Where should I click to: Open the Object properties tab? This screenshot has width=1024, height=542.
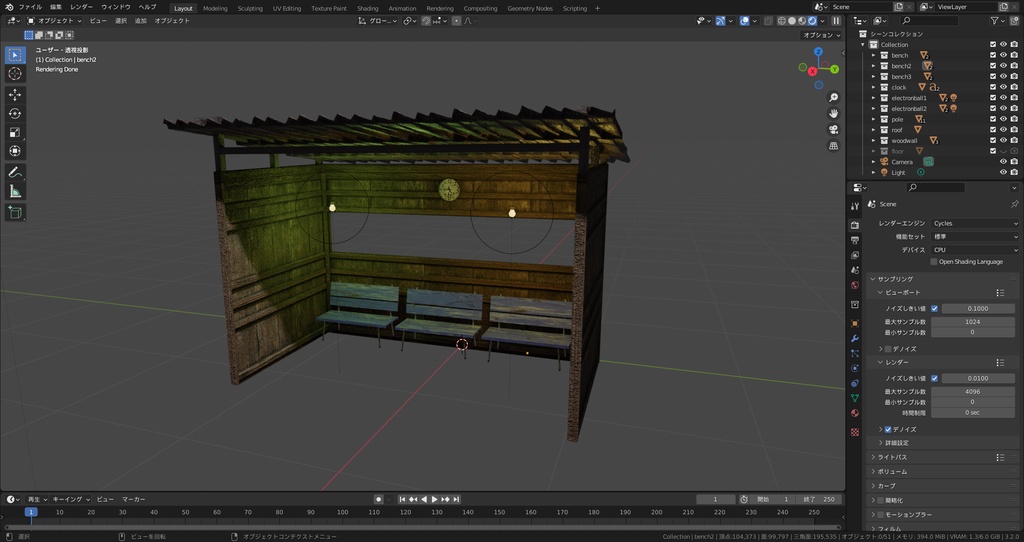click(x=855, y=323)
